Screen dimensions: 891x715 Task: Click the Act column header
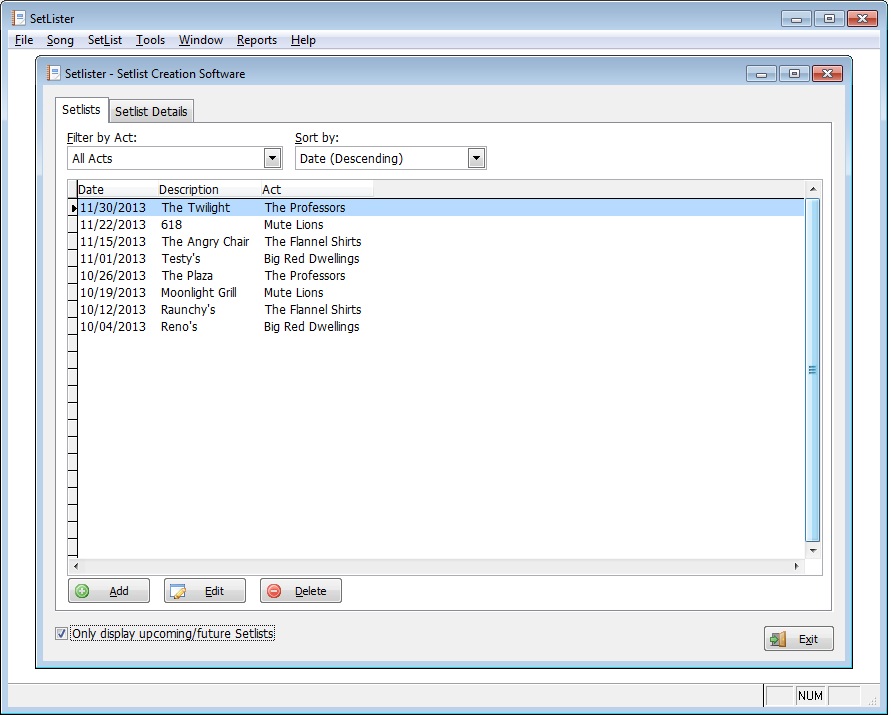coord(272,189)
